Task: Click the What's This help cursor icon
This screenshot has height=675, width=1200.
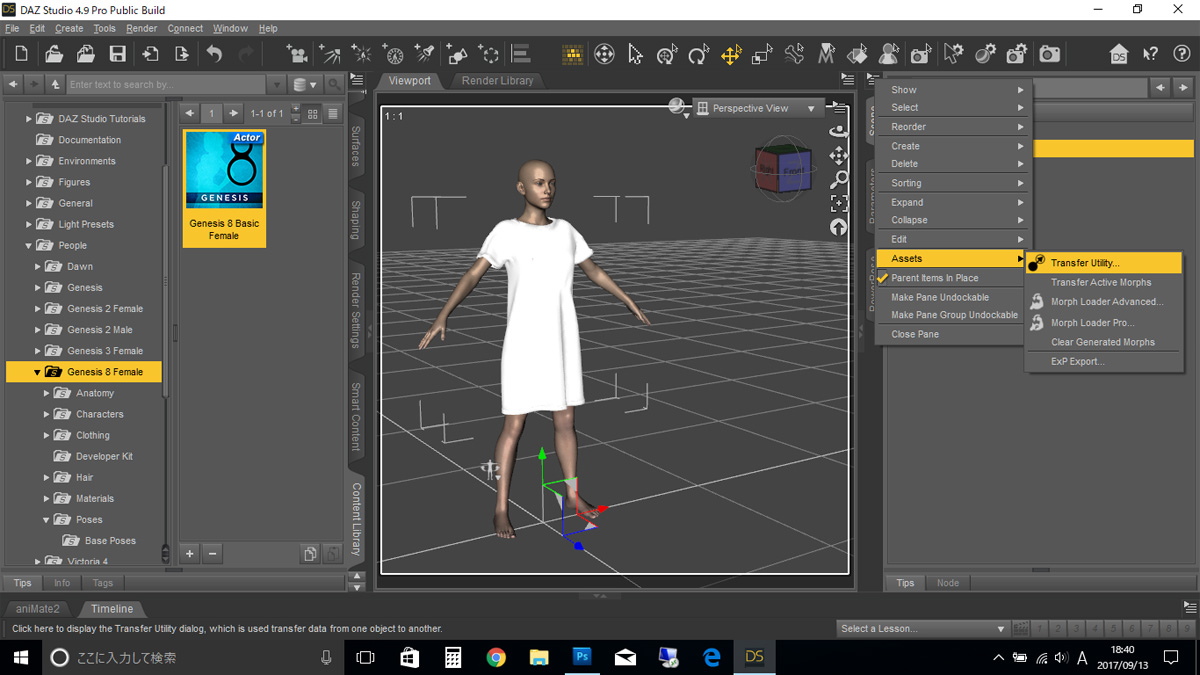Action: [1150, 54]
